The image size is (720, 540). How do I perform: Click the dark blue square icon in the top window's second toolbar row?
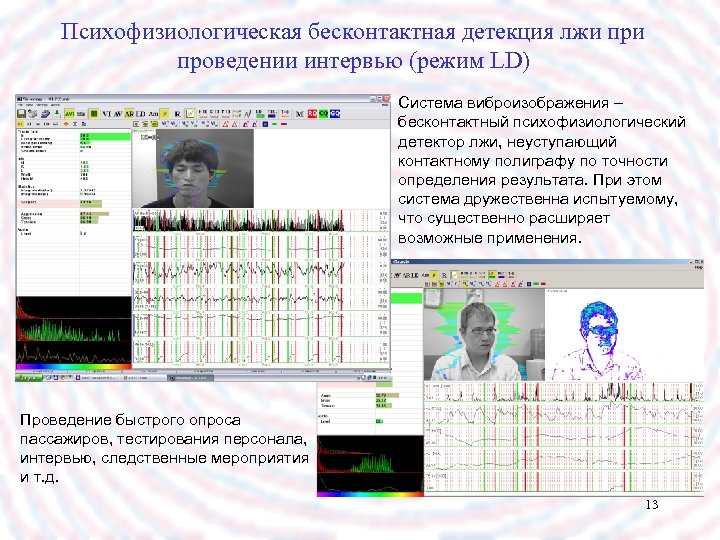265,124
